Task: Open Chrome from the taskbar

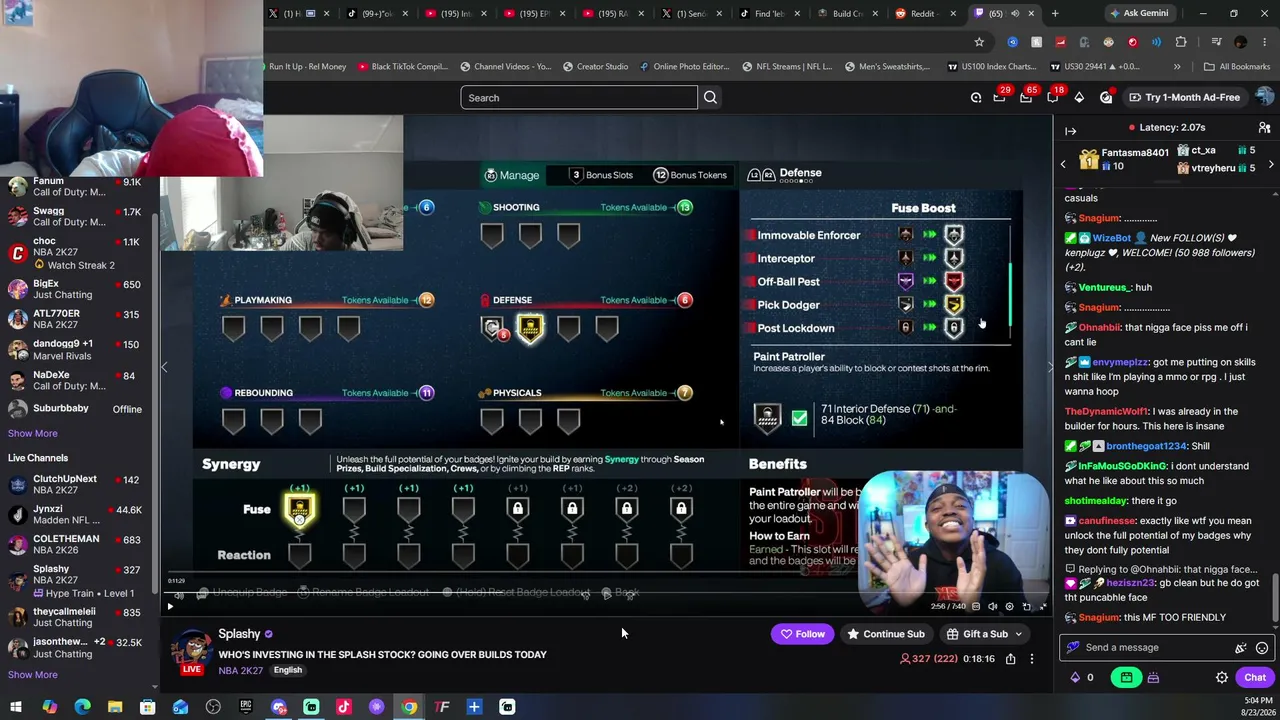Action: (409, 707)
